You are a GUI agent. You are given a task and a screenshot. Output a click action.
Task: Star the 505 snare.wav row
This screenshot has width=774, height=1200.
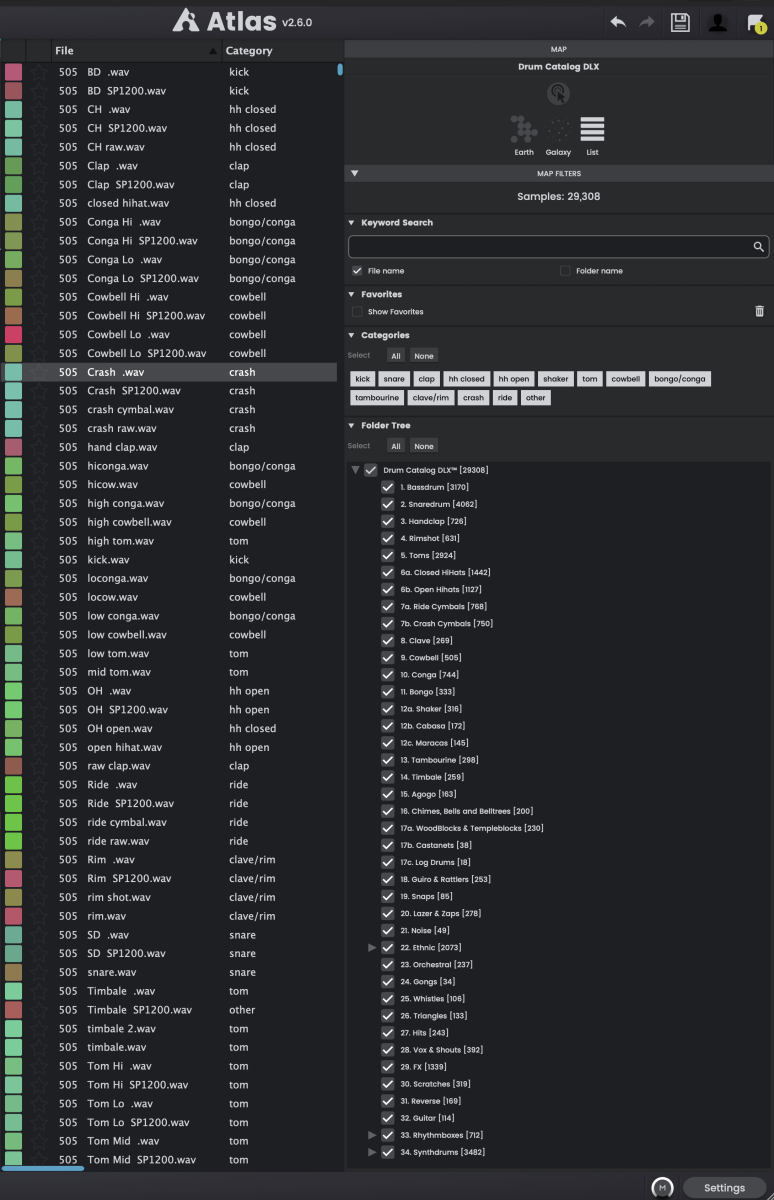click(38, 972)
